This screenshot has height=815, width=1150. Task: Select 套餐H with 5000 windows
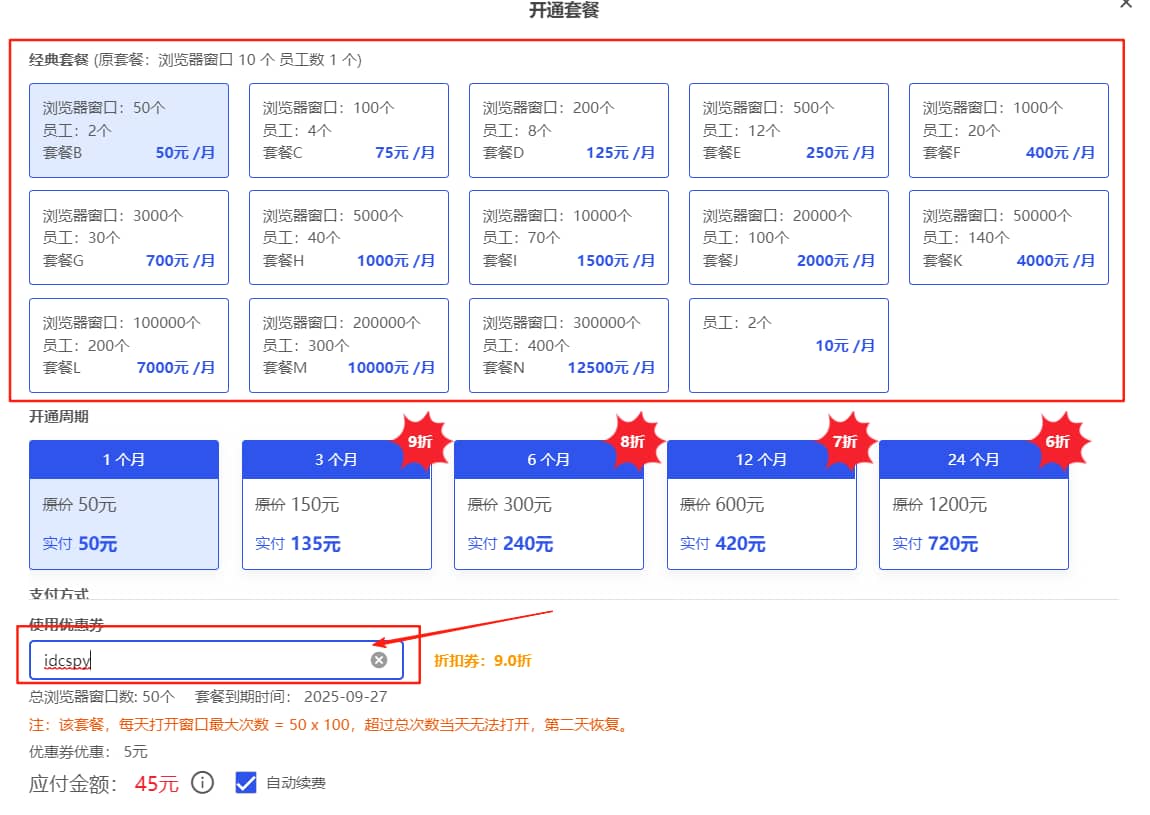coord(348,237)
